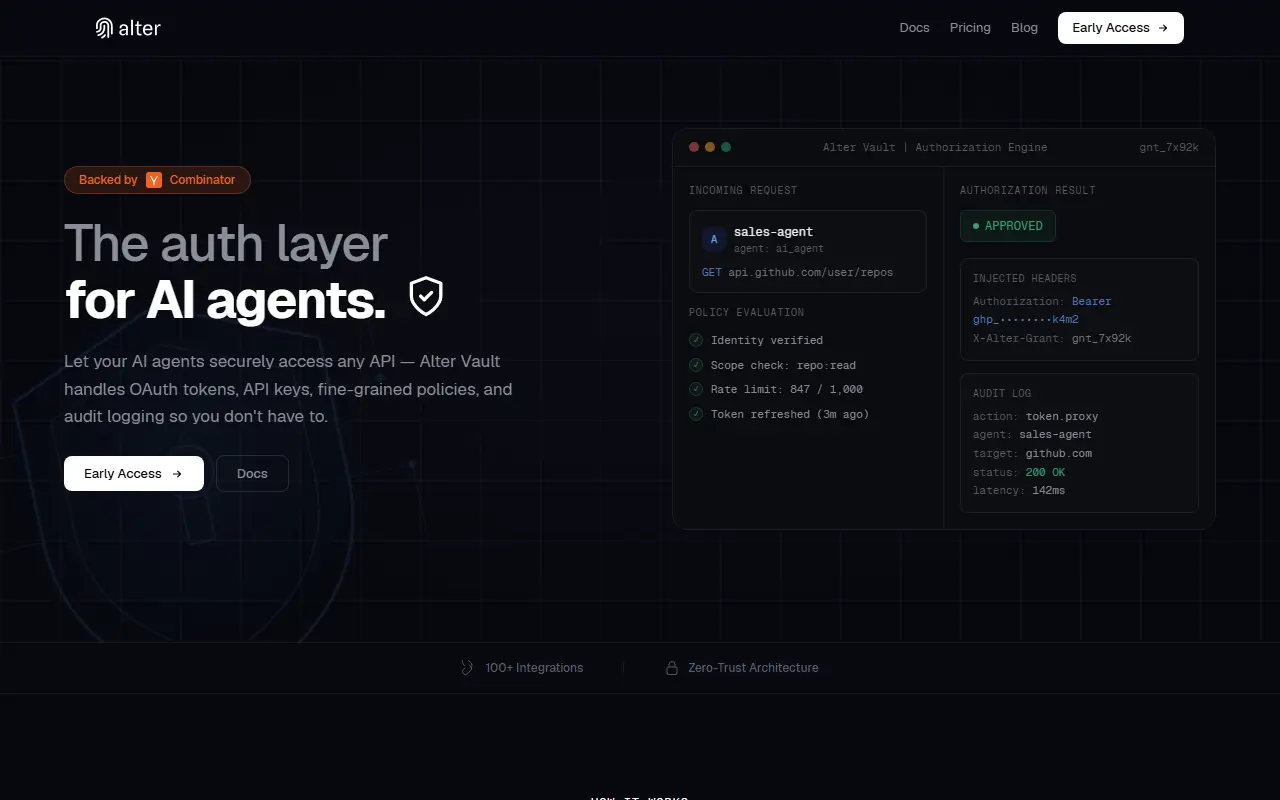Click the 'Authorization: Bearer' header line

click(x=1042, y=301)
